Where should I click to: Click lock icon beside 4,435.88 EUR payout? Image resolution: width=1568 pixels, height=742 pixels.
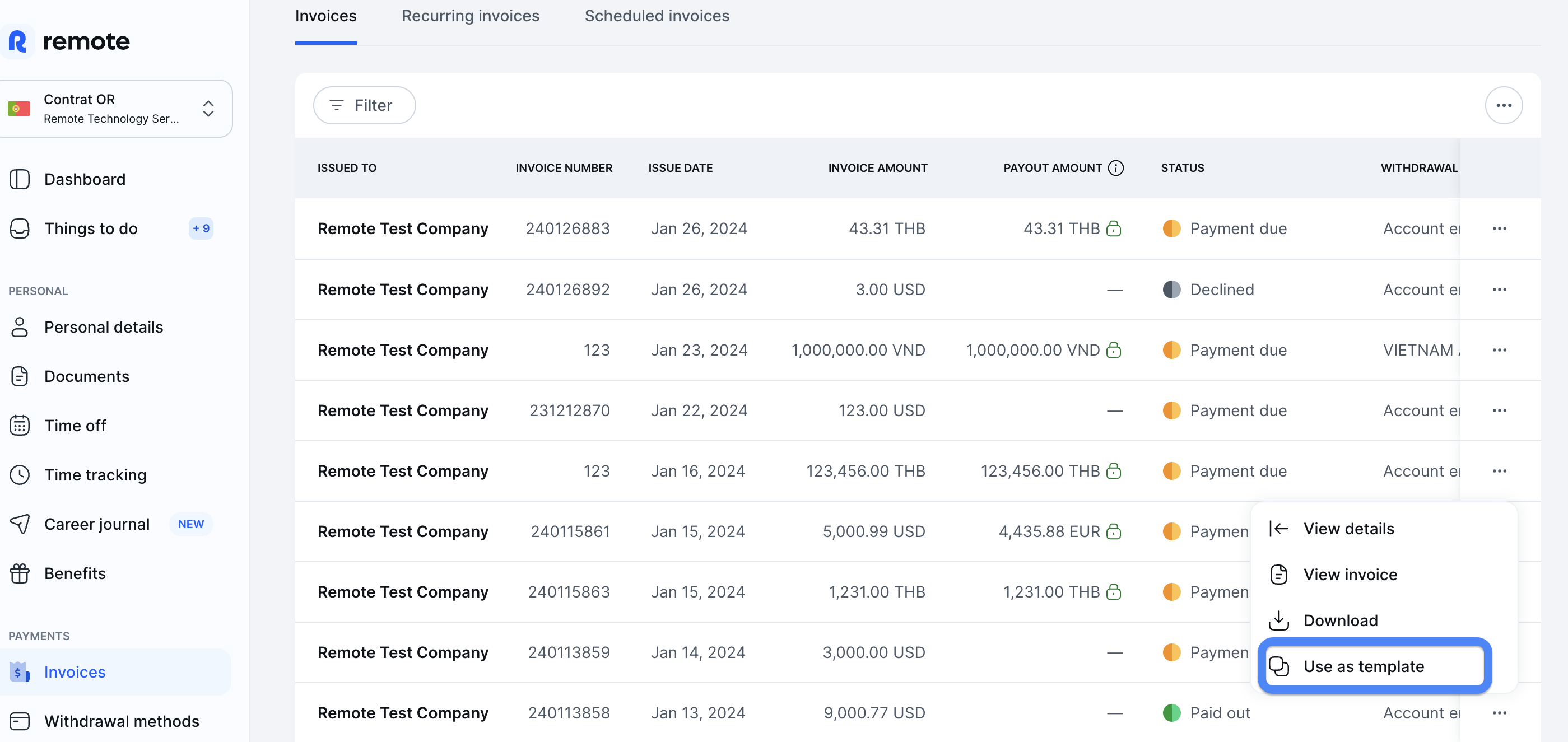pos(1113,531)
